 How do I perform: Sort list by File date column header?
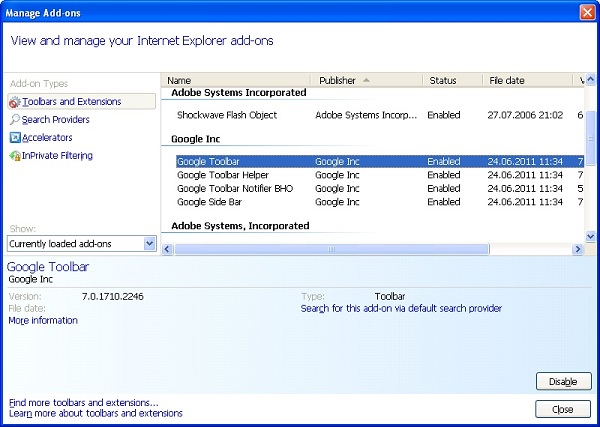[x=528, y=80]
